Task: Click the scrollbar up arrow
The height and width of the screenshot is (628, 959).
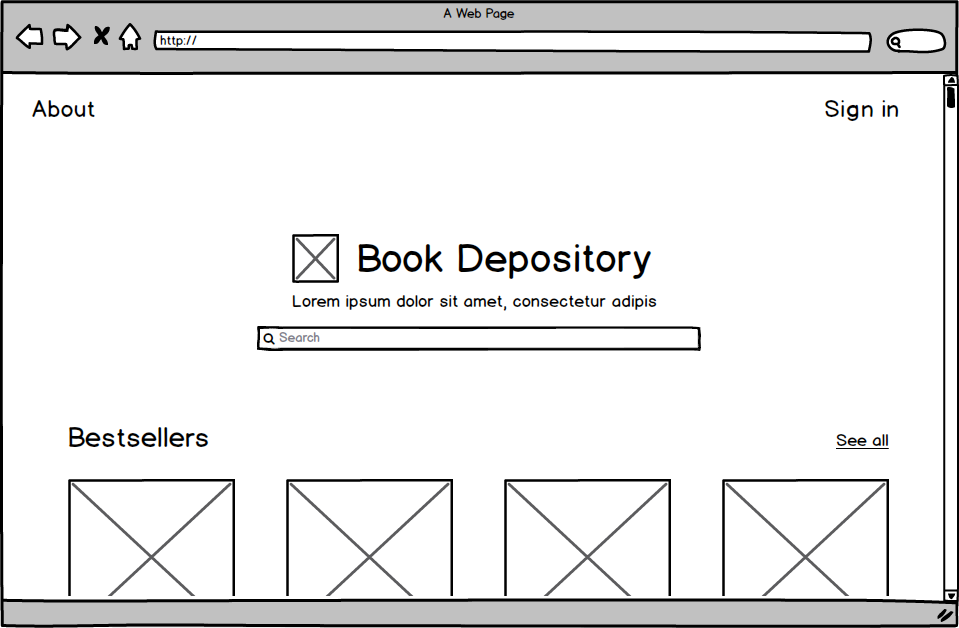Action: pos(950,80)
